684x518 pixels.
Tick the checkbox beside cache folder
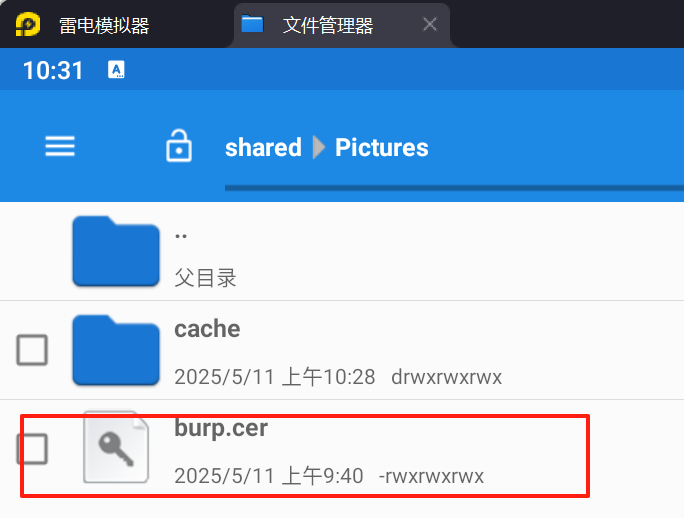[32, 350]
